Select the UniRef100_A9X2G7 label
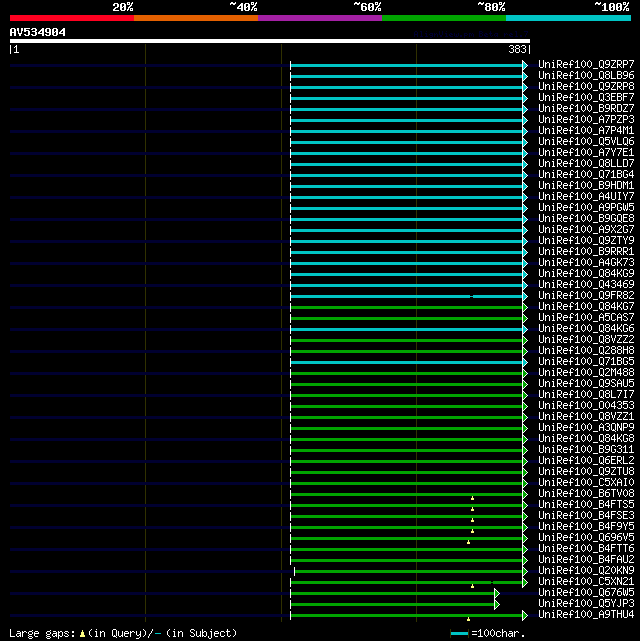The height and width of the screenshot is (641, 640). point(586,229)
